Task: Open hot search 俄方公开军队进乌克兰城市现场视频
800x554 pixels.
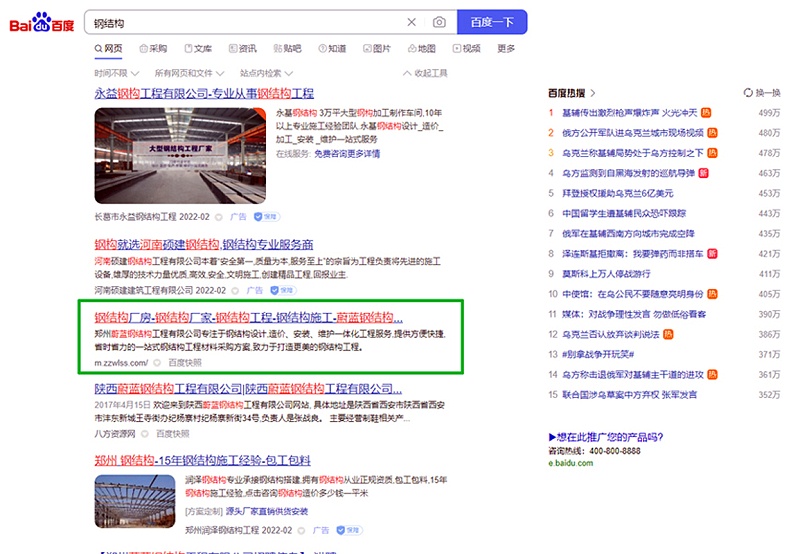Action: [x=633, y=133]
